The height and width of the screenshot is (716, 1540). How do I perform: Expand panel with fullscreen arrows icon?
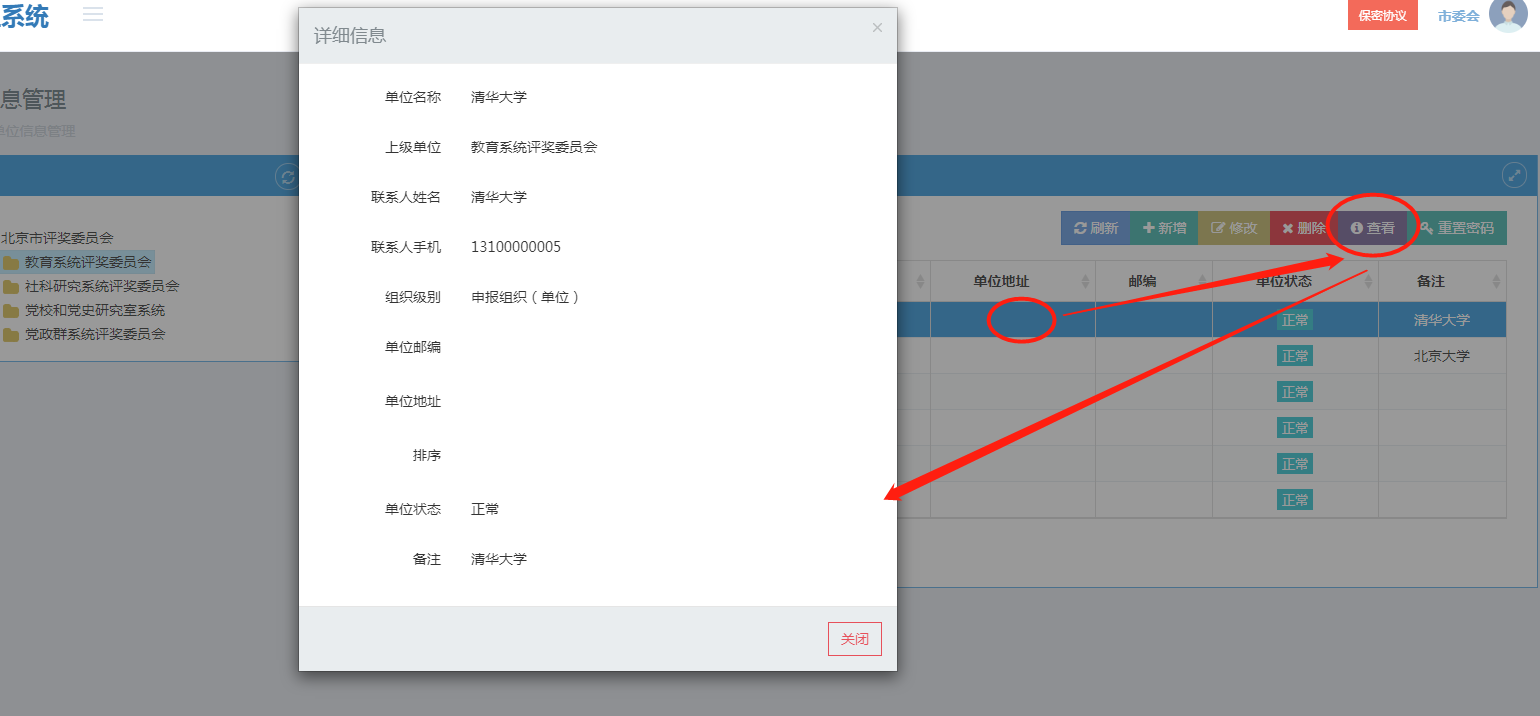pyautogui.click(x=1515, y=176)
